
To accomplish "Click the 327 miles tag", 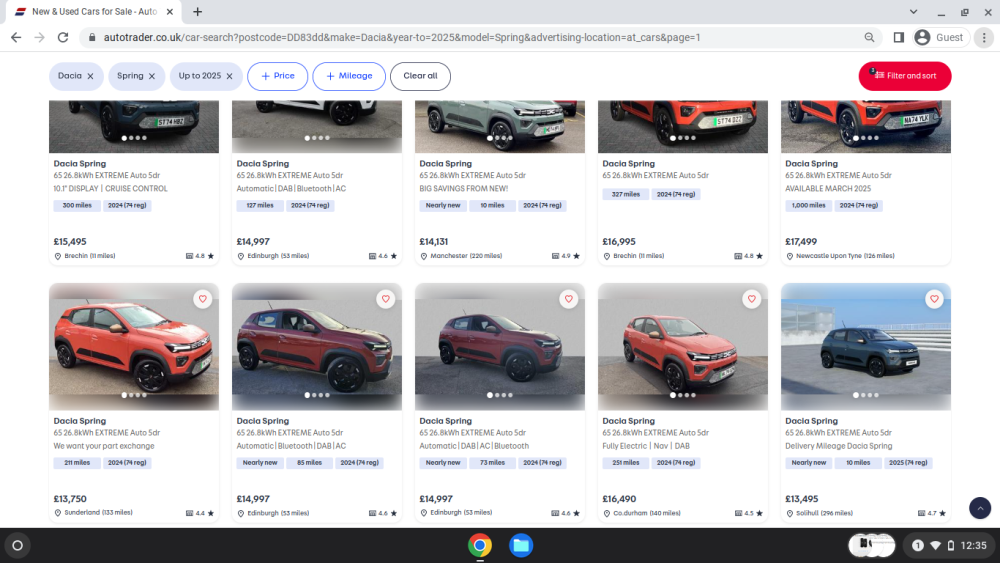I will pos(626,194).
